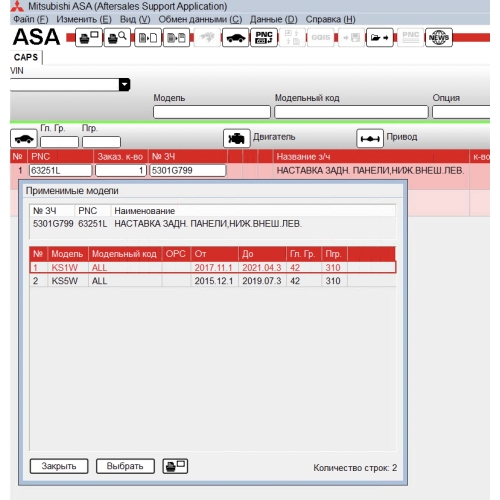Switch to the CAPS tab
Viewport: 500px width, 500px height.
coord(26,57)
